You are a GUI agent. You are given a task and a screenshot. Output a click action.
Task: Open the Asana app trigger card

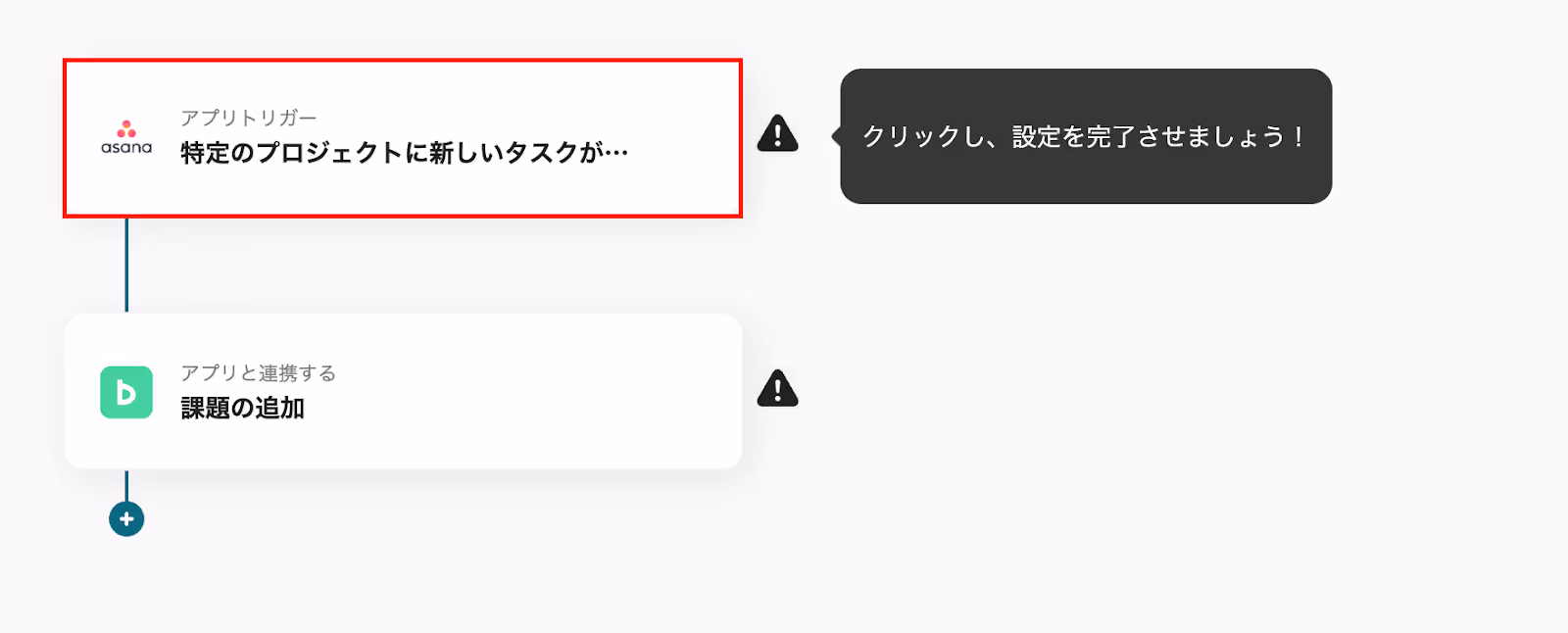tap(403, 138)
